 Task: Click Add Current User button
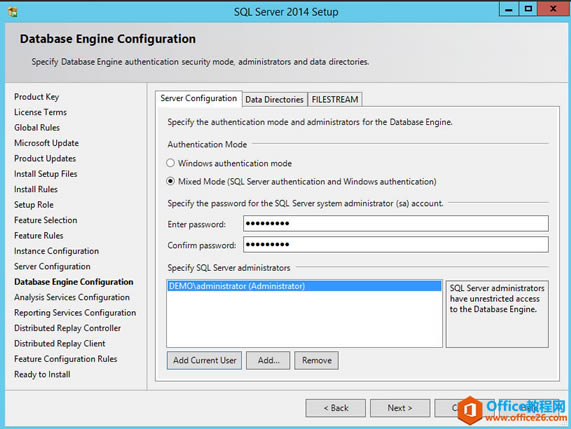[x=204, y=360]
